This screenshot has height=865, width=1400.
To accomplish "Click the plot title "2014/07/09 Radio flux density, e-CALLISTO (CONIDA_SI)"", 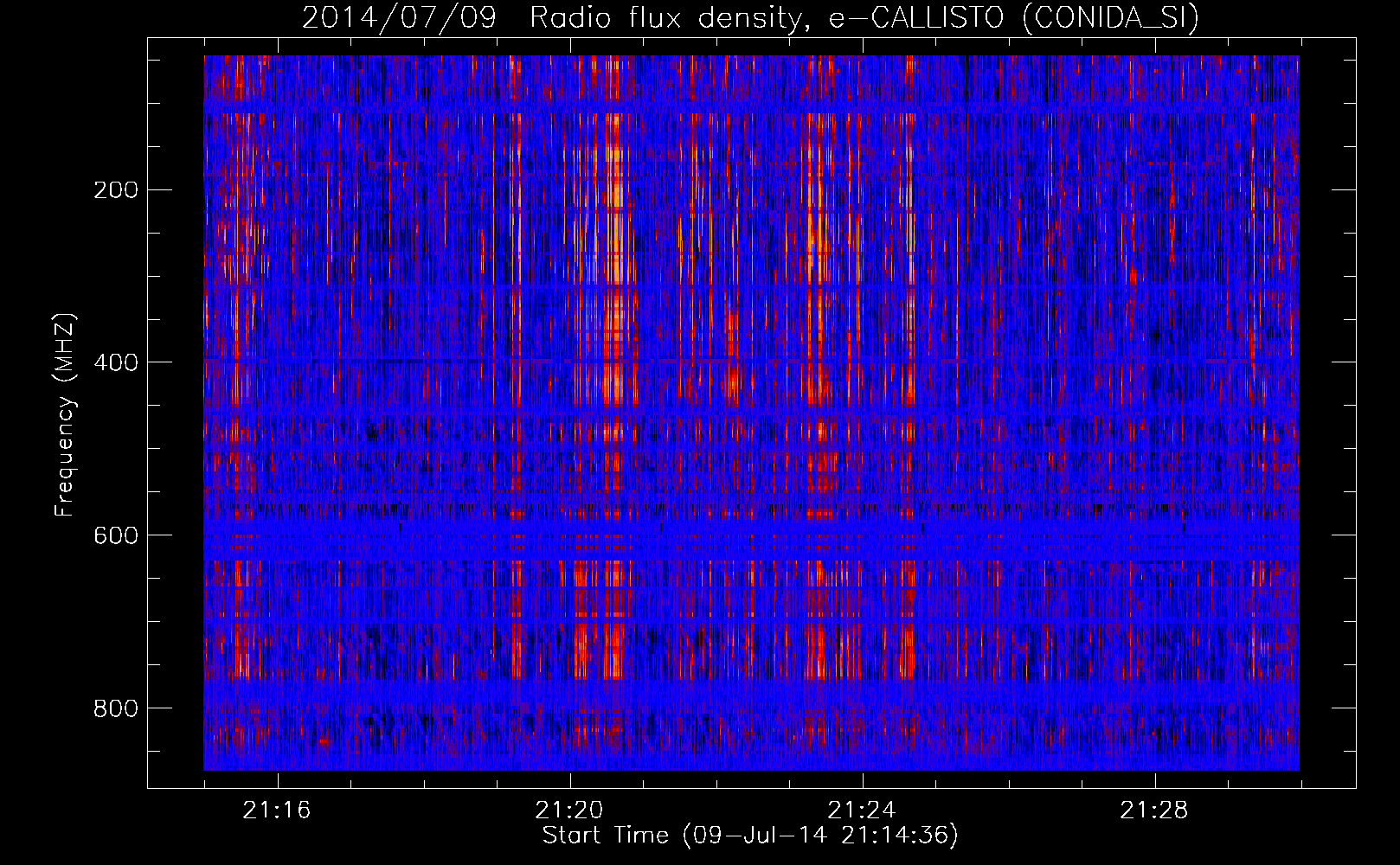I will (x=750, y=17).
